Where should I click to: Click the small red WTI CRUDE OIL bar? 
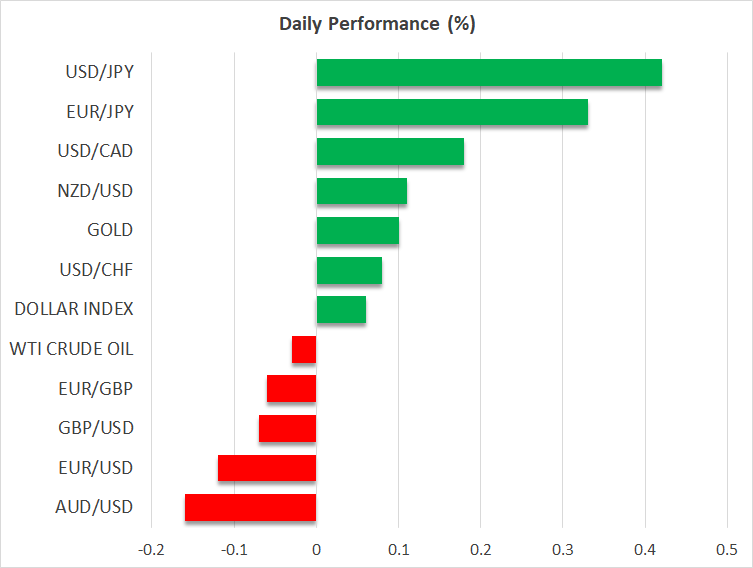304,349
